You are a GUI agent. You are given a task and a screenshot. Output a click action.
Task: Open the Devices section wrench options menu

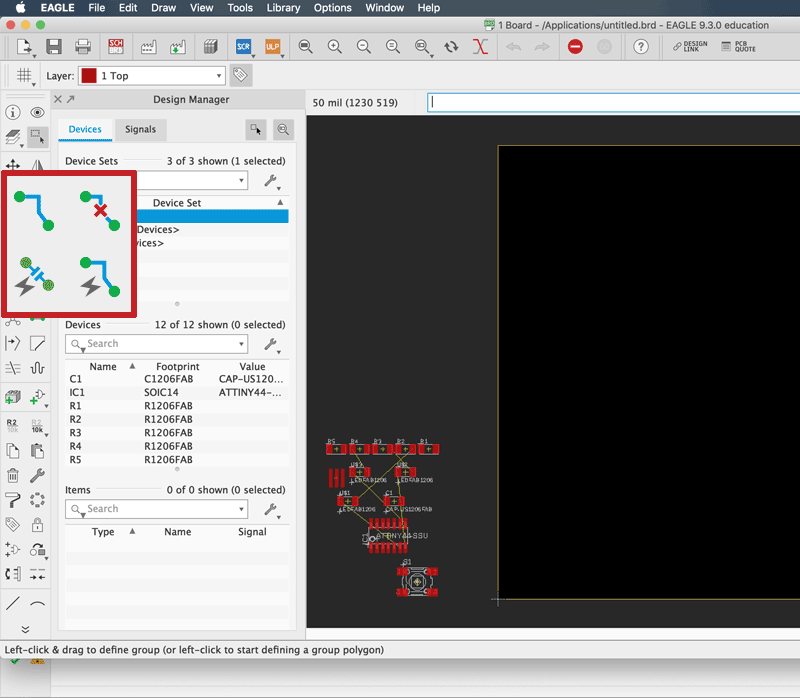point(271,344)
